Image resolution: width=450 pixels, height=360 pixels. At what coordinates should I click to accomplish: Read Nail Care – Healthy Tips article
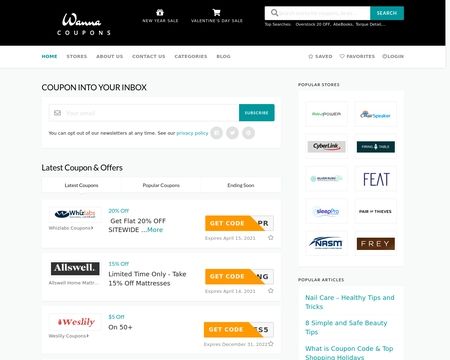pyautogui.click(x=350, y=302)
